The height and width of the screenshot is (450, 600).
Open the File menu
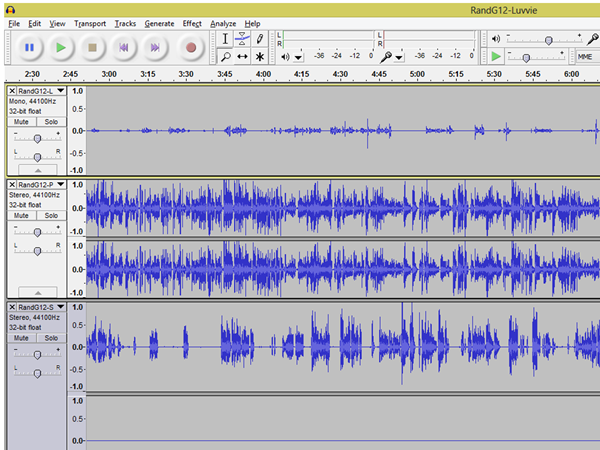(14, 24)
